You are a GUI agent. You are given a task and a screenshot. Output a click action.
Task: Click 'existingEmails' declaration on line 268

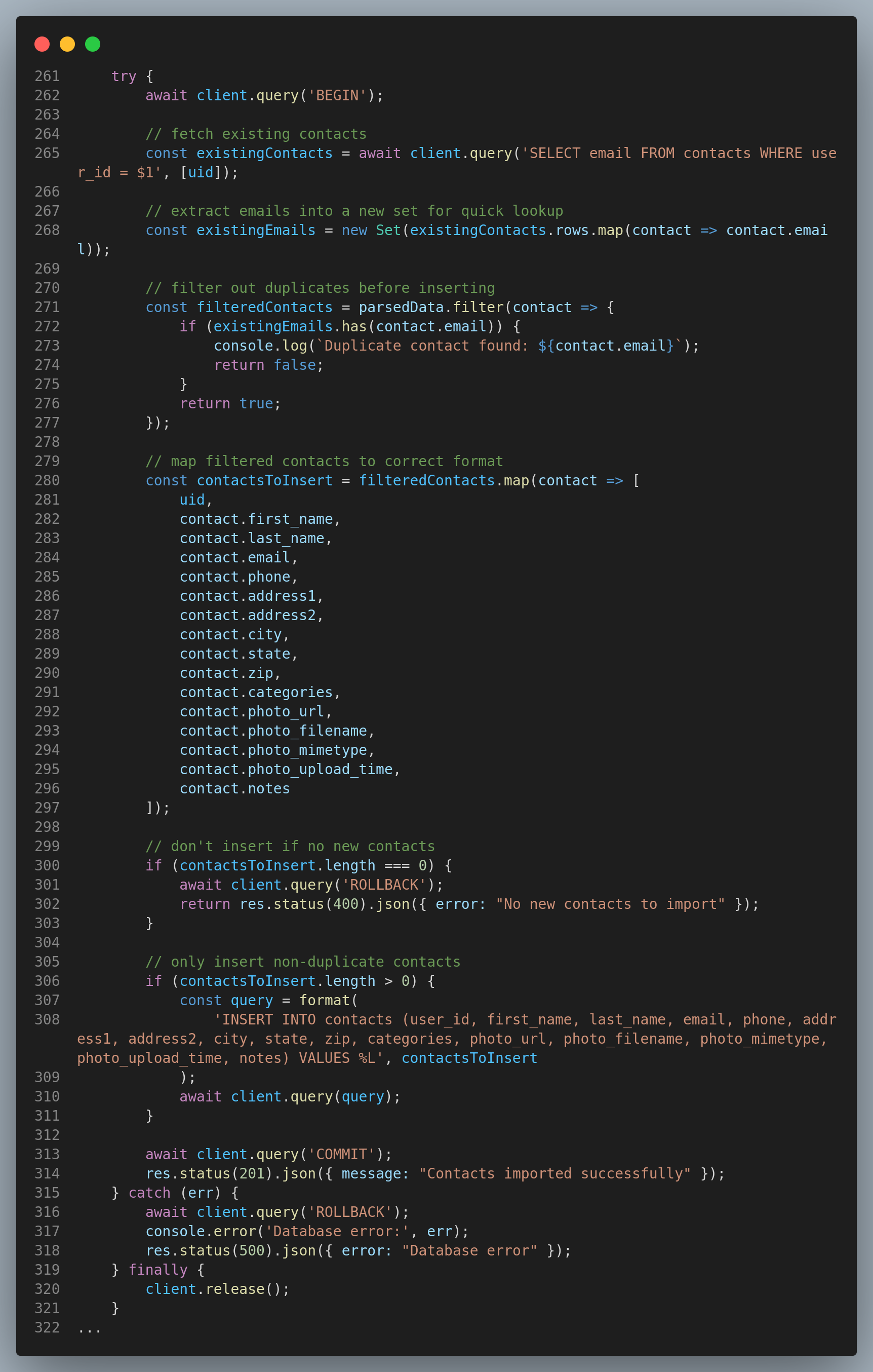point(256,230)
